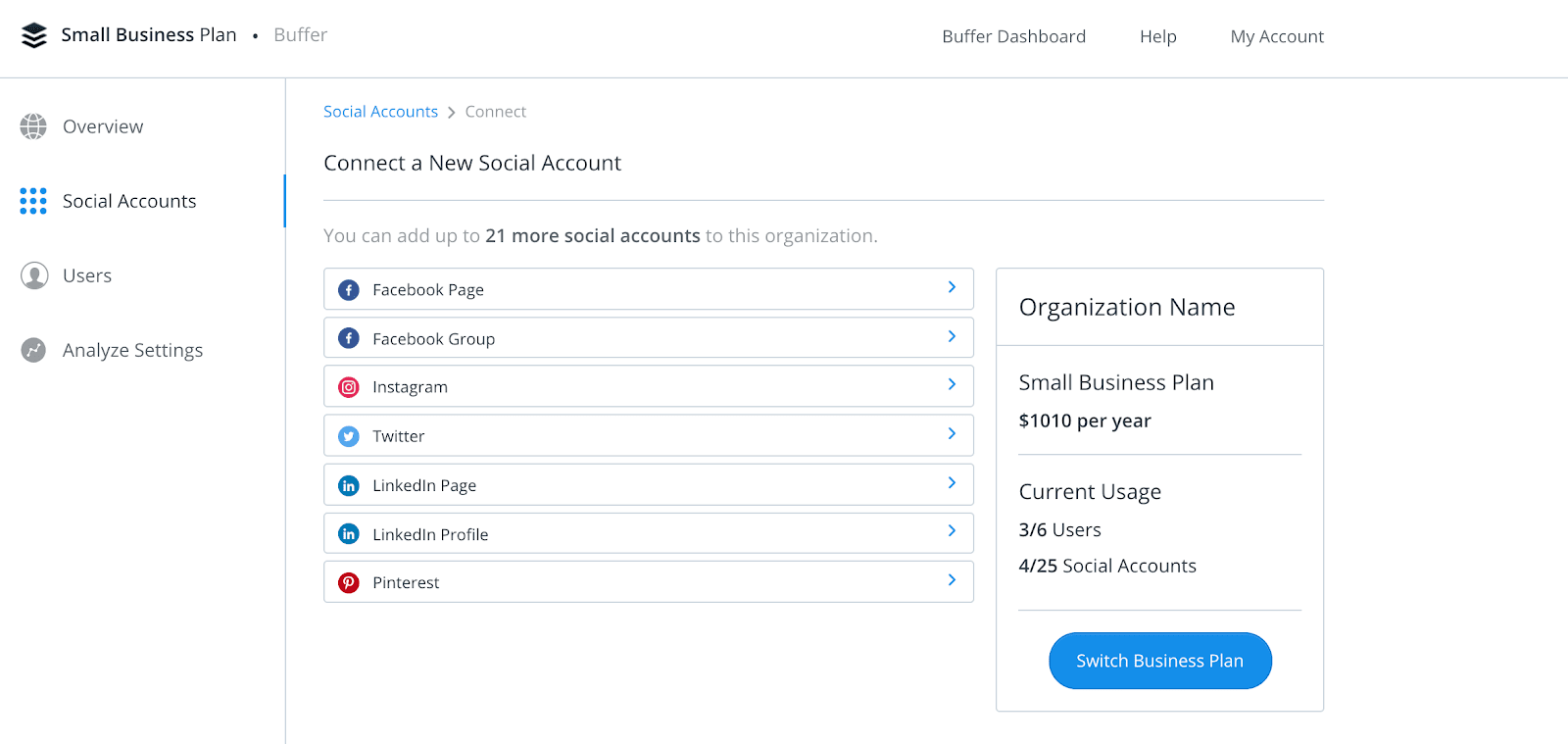
Task: Open Instagram row arrow
Action: [x=952, y=384]
